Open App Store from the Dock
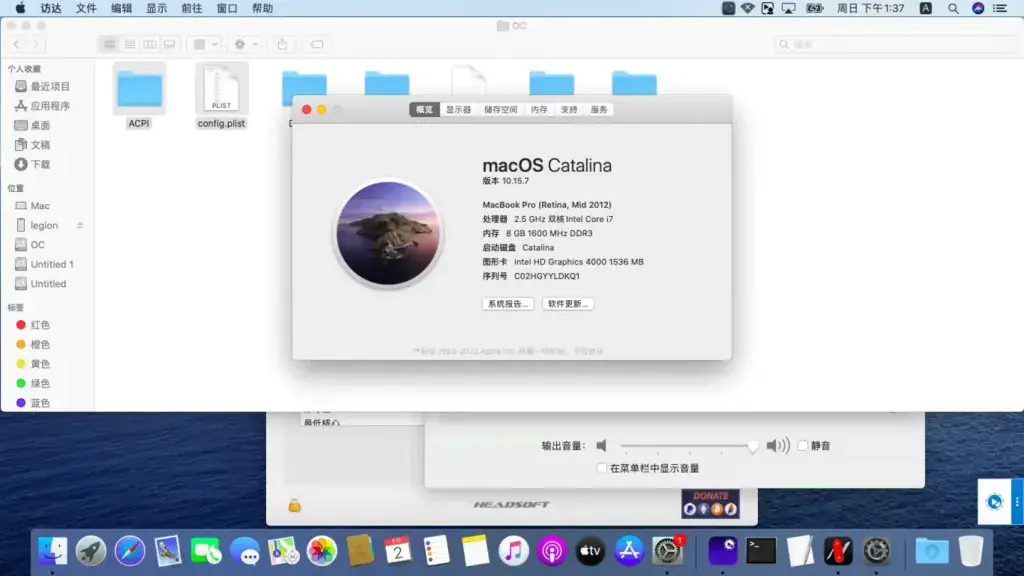The width and height of the screenshot is (1024, 576). pos(629,551)
